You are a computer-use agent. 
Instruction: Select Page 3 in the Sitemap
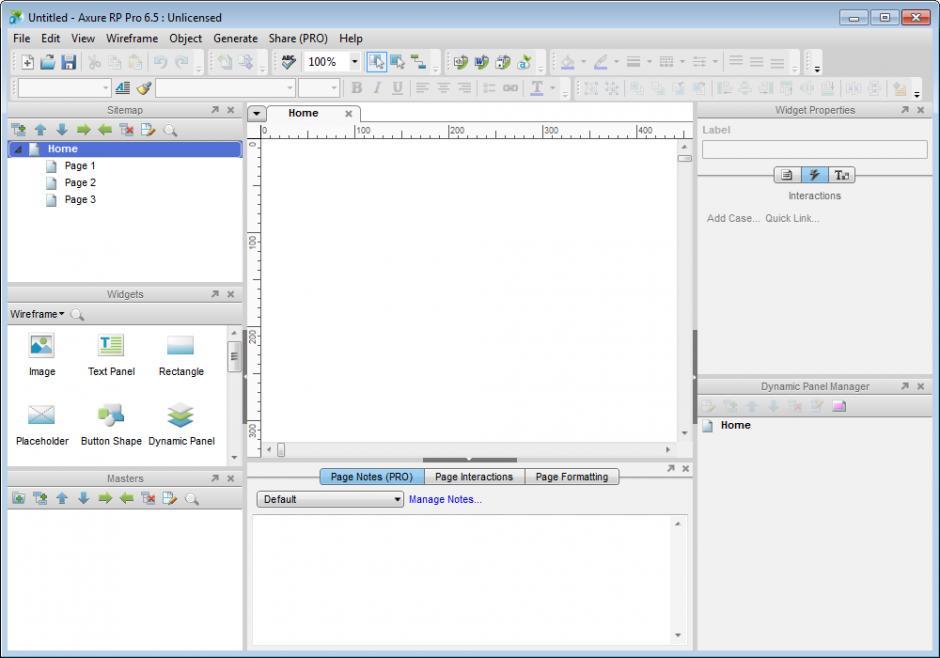coord(80,200)
